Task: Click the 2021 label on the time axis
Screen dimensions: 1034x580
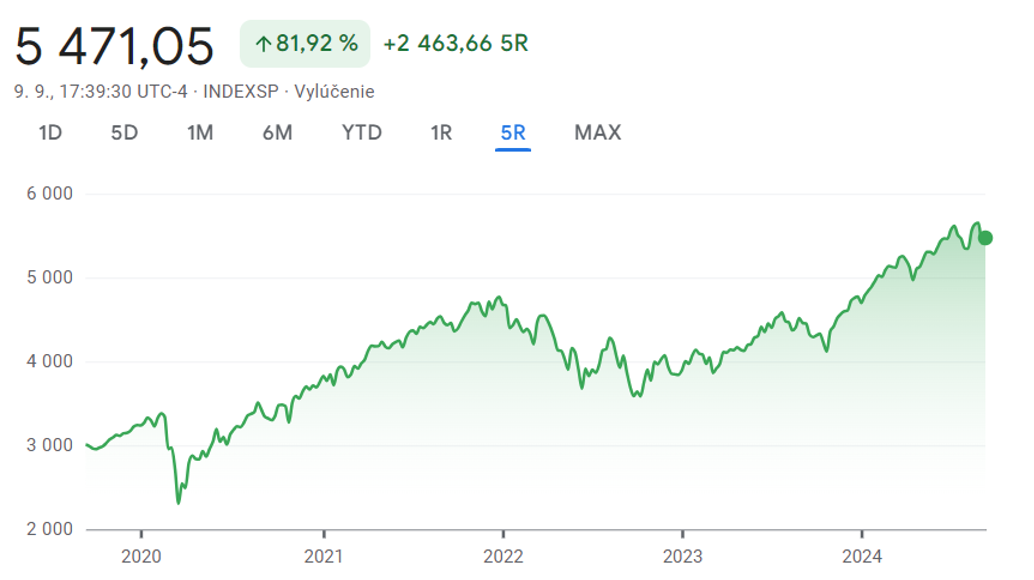Action: pos(322,556)
